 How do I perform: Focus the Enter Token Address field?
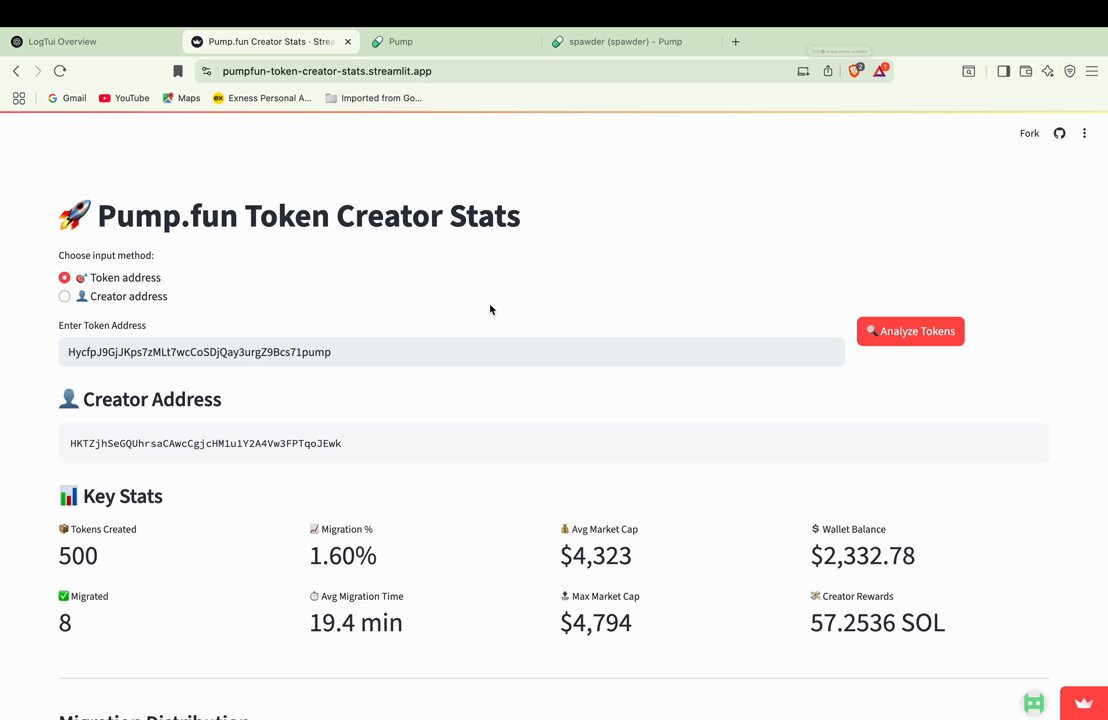tap(452, 352)
